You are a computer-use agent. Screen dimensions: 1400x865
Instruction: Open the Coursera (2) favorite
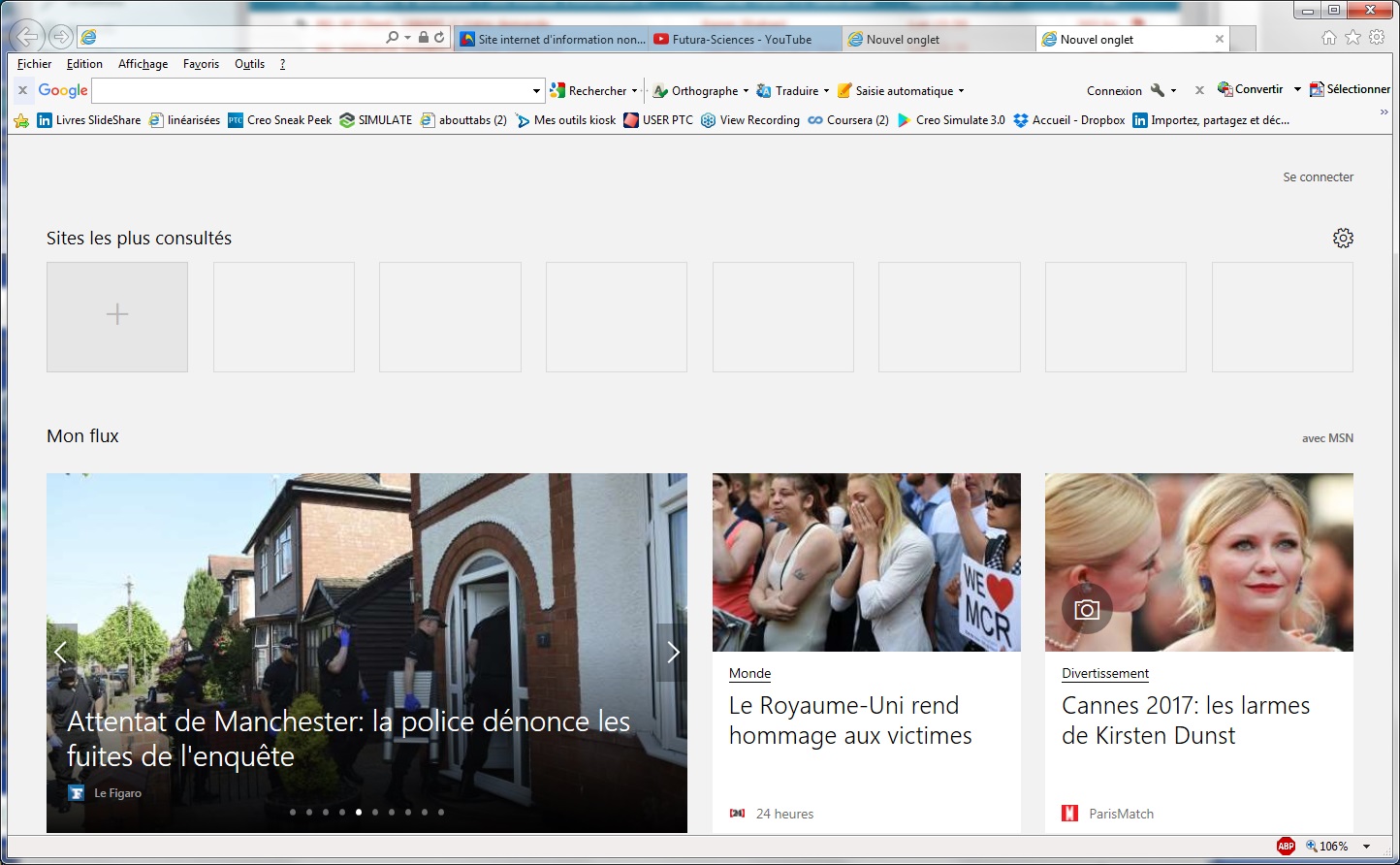848,120
